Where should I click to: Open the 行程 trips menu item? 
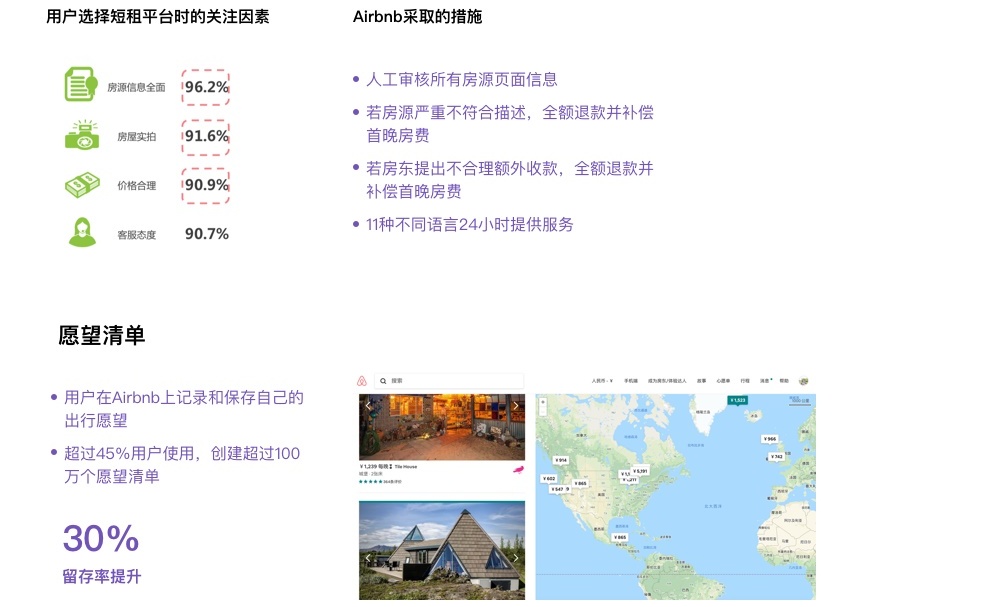745,381
